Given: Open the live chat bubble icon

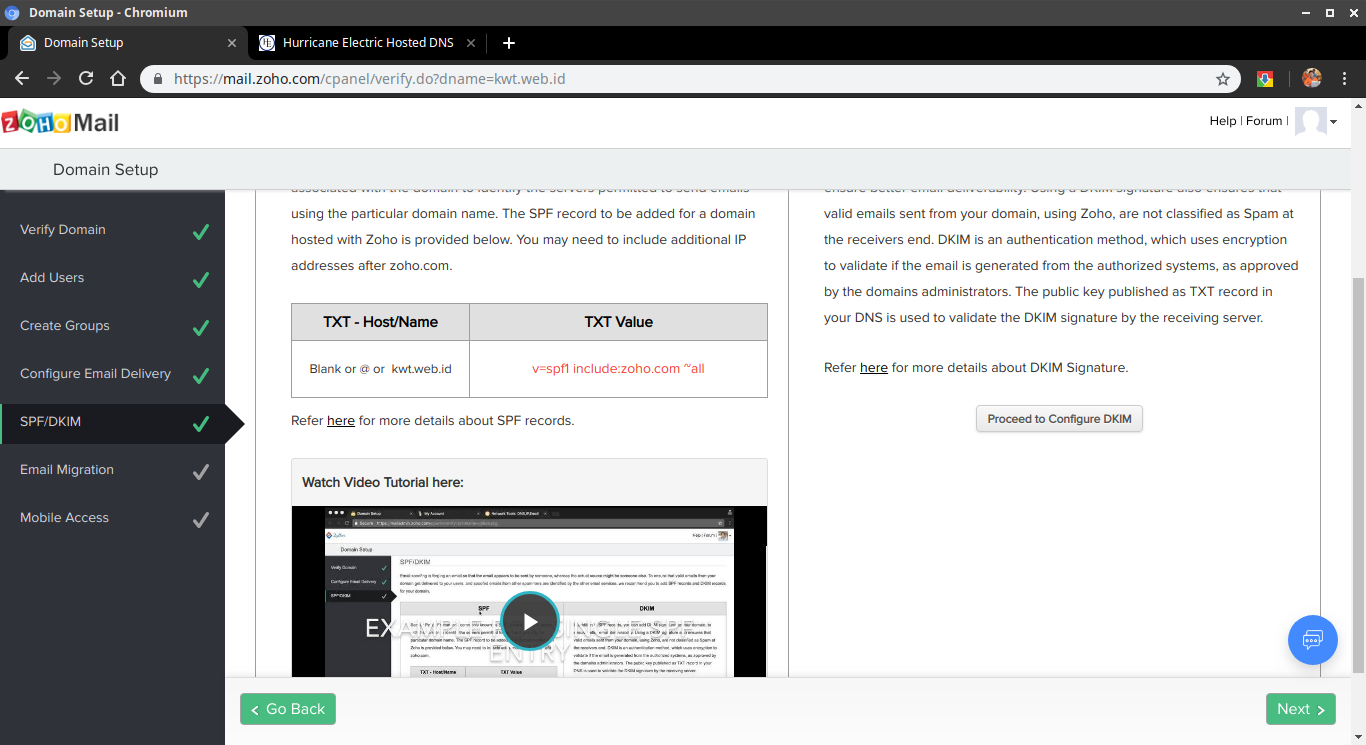Looking at the screenshot, I should 1312,639.
